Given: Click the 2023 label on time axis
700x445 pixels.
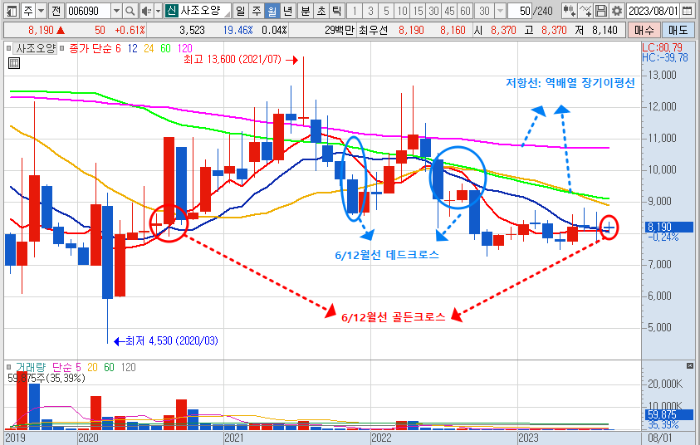Looking at the screenshot, I should pyautogui.click(x=528, y=437).
